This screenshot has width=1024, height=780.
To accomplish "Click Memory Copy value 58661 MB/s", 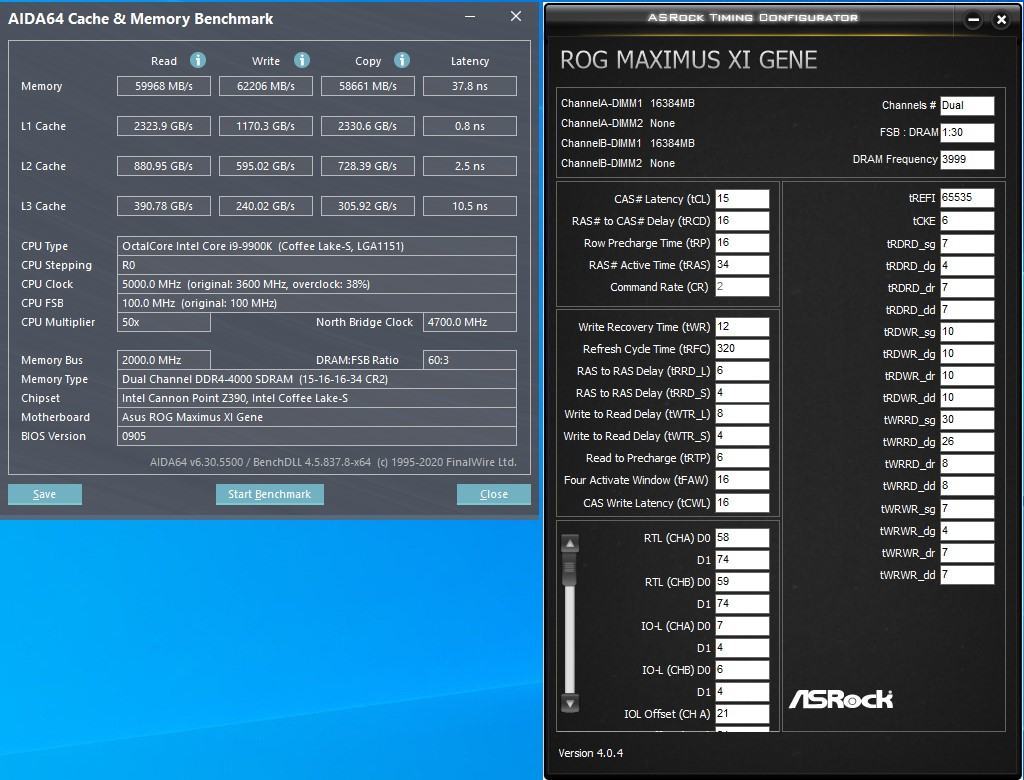I will pos(368,86).
